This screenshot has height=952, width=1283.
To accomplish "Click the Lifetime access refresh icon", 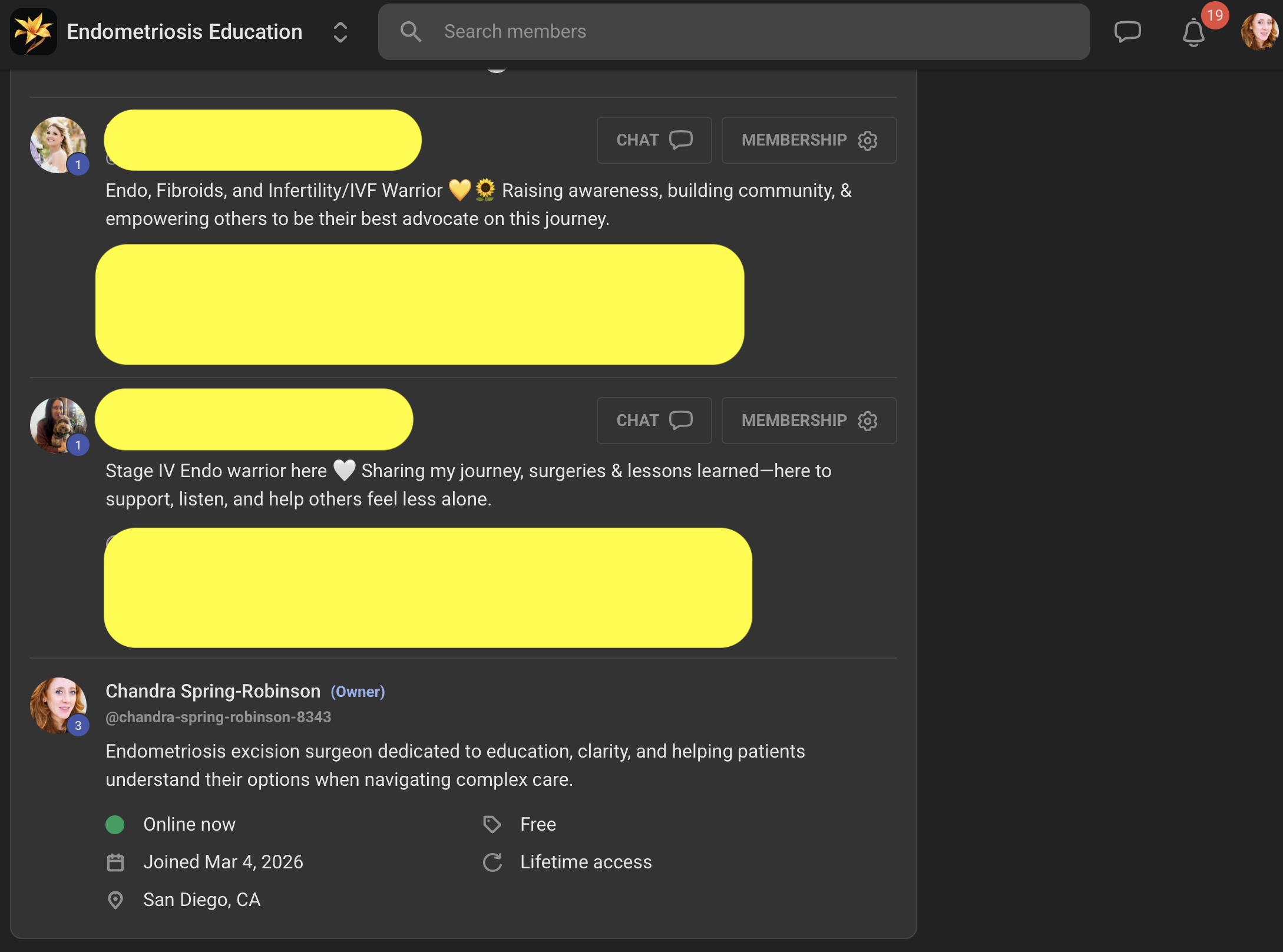I will click(x=492, y=862).
